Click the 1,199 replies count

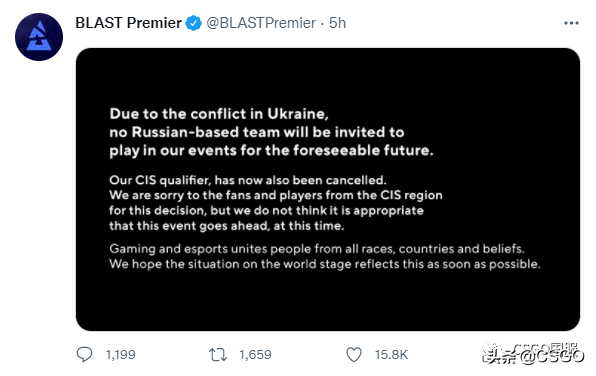[120, 355]
